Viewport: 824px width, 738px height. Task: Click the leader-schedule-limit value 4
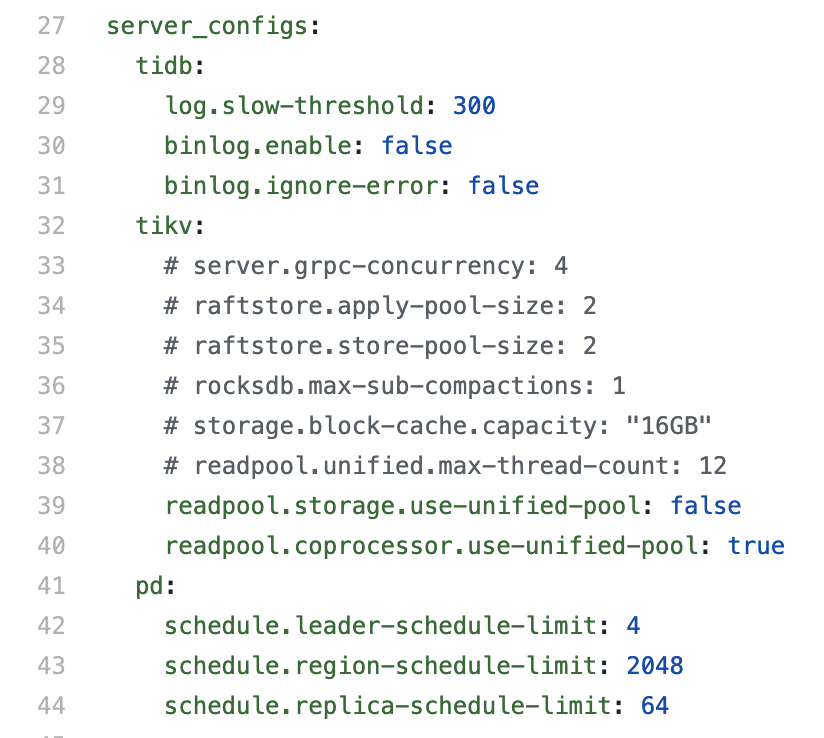[633, 625]
